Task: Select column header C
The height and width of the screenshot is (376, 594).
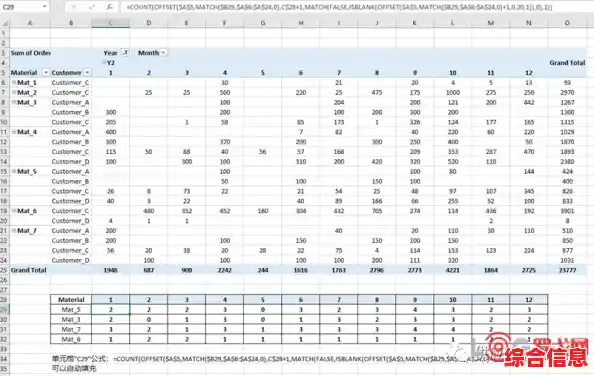Action: (111, 23)
